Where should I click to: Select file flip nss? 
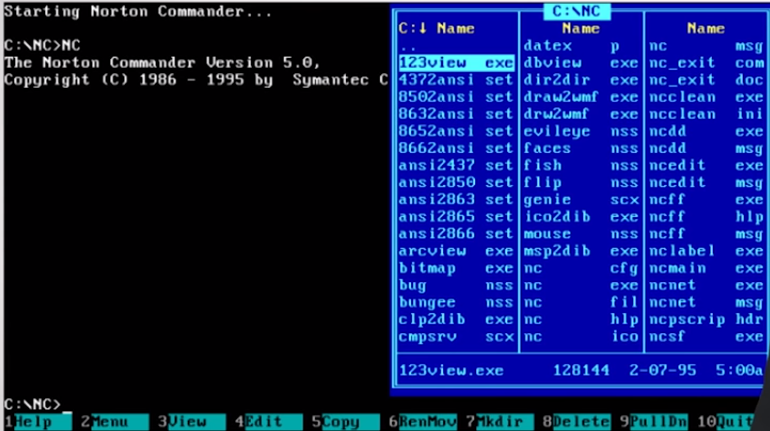581,183
